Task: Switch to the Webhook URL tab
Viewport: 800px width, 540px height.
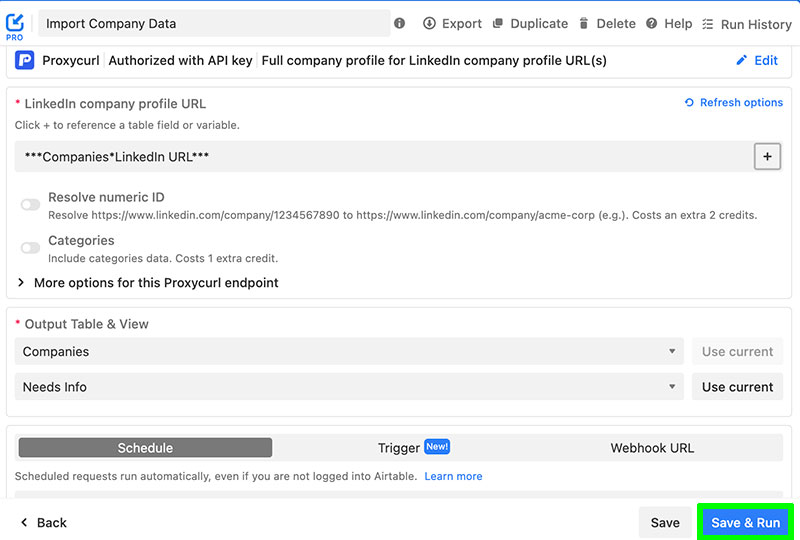Action: 652,448
